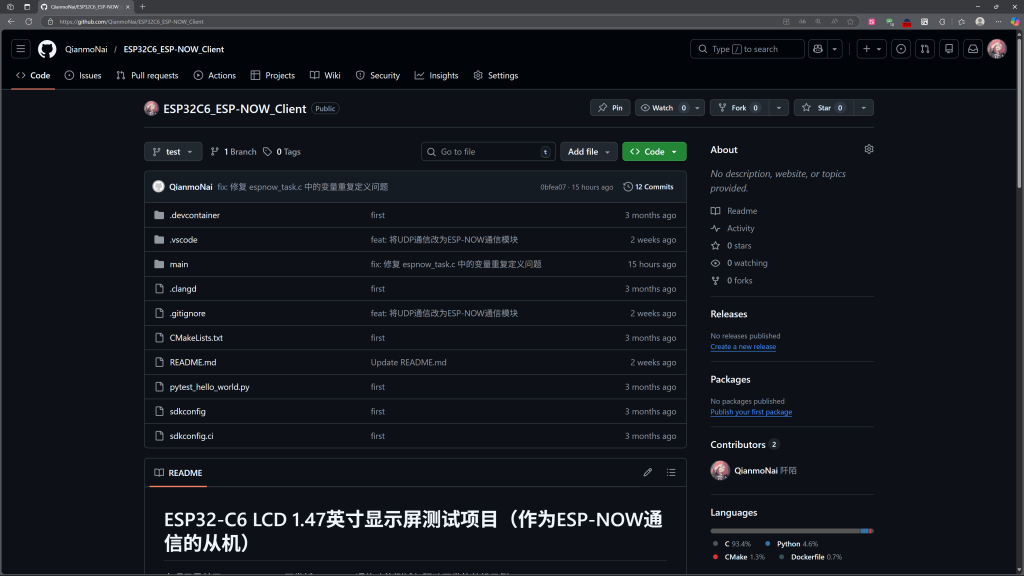View the 1 Branch link
Viewport: 1024px width, 576px height.
click(233, 152)
